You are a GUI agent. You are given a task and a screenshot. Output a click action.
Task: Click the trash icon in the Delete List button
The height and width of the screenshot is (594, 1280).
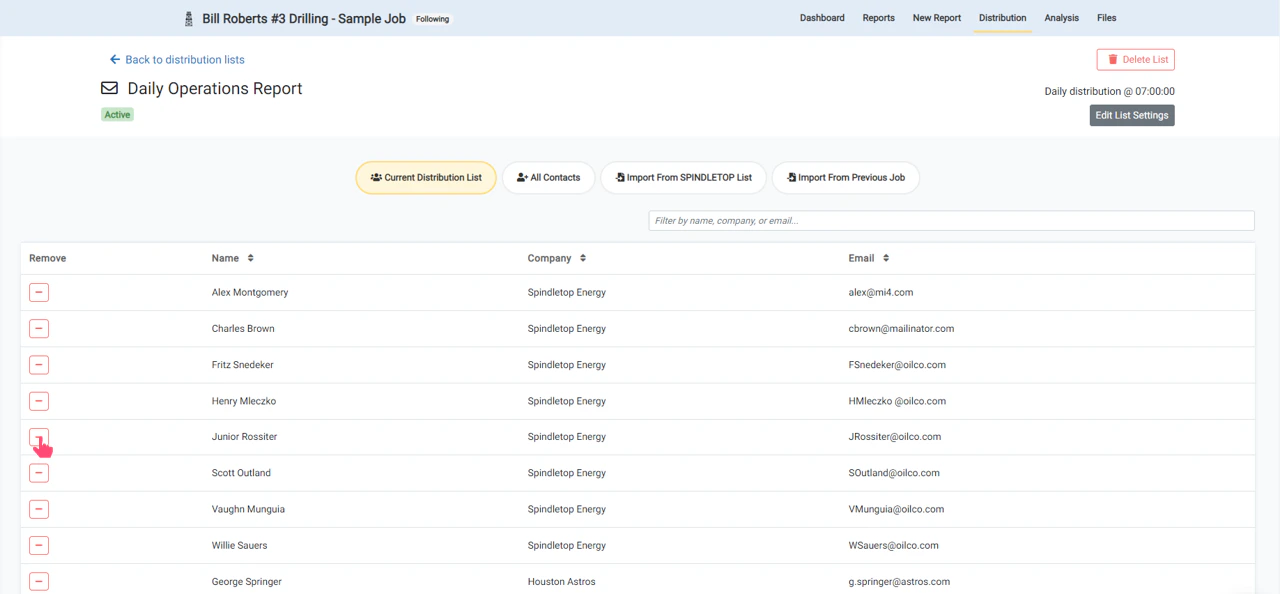pos(1112,59)
